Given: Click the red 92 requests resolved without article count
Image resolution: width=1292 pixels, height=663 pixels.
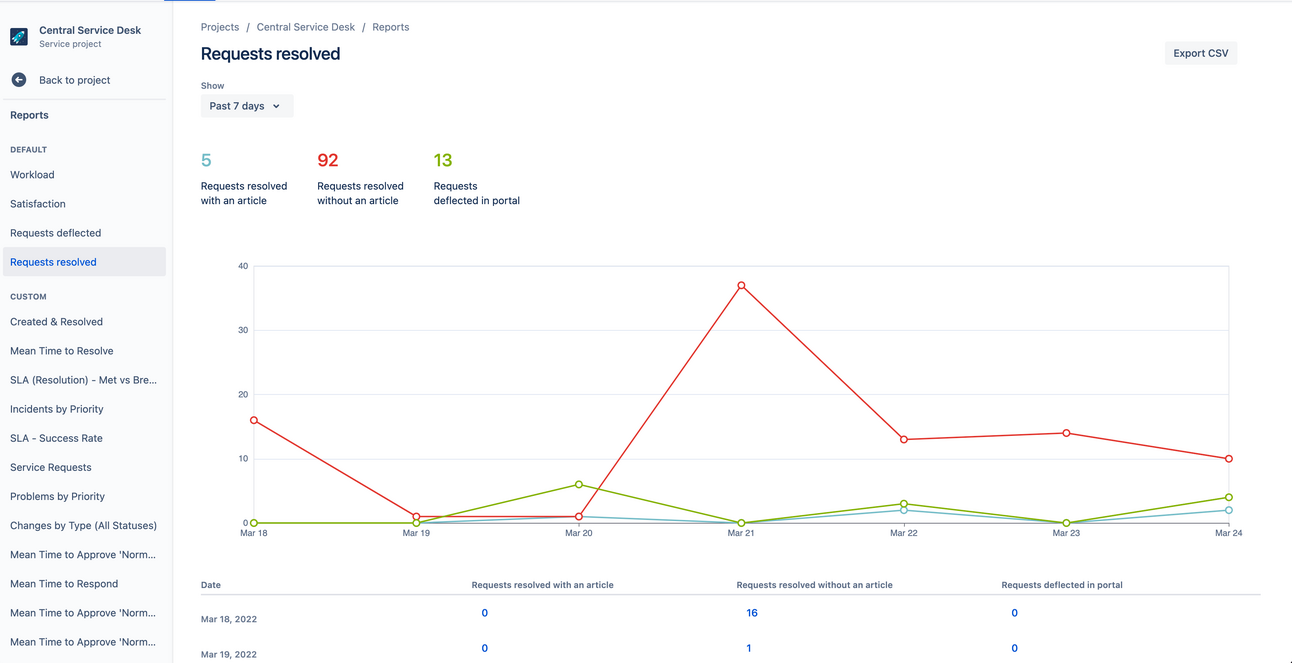Looking at the screenshot, I should (328, 160).
